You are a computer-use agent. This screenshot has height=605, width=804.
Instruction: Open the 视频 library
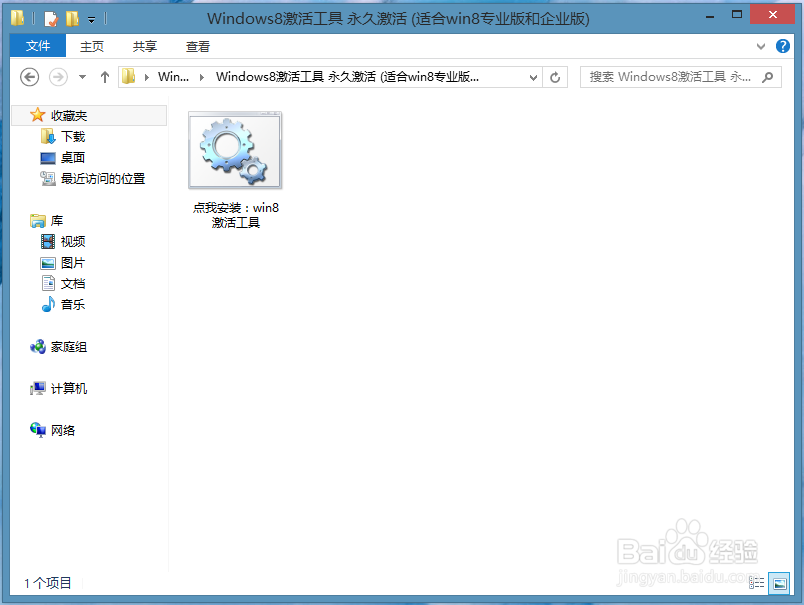tap(73, 241)
